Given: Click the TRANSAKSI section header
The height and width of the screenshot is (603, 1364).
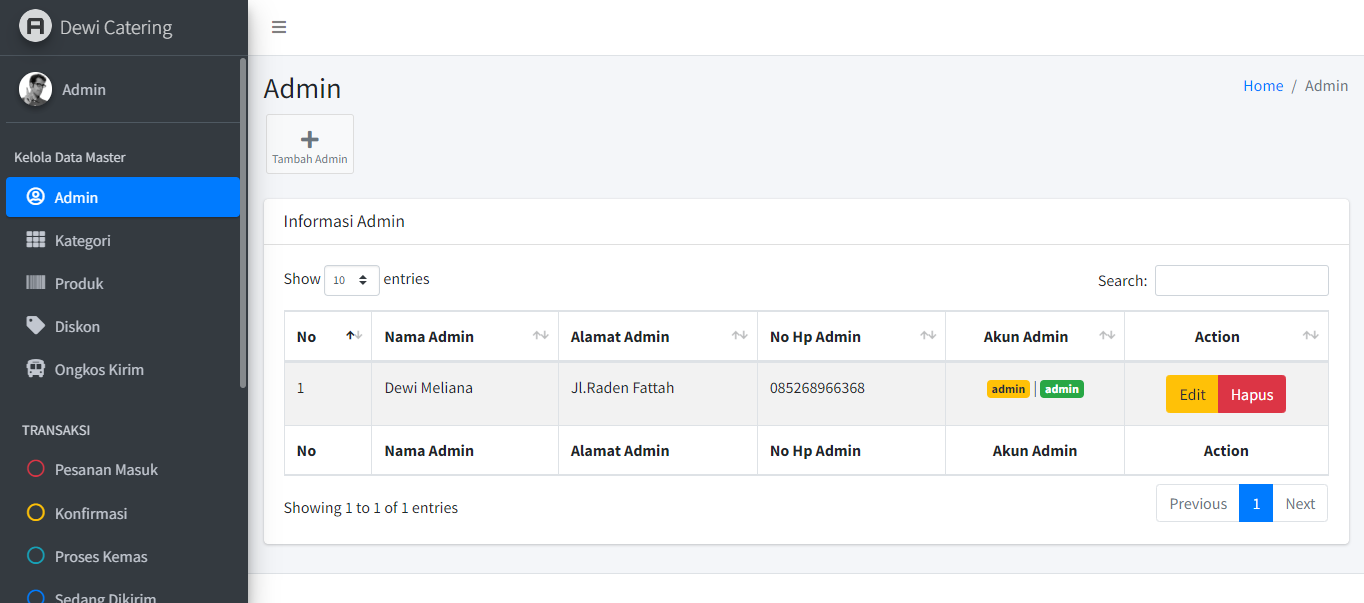Looking at the screenshot, I should pos(56,430).
